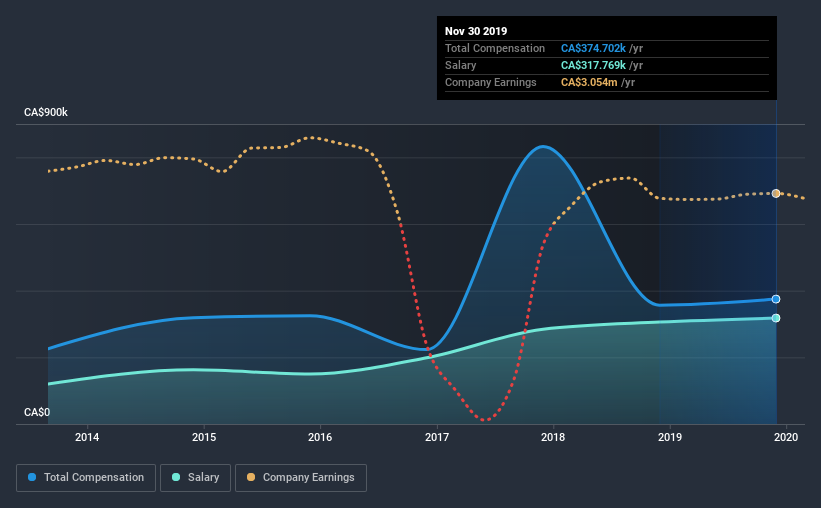The image size is (821, 508).
Task: Click the orange dot in Company Earnings legend
Action: tap(251, 477)
